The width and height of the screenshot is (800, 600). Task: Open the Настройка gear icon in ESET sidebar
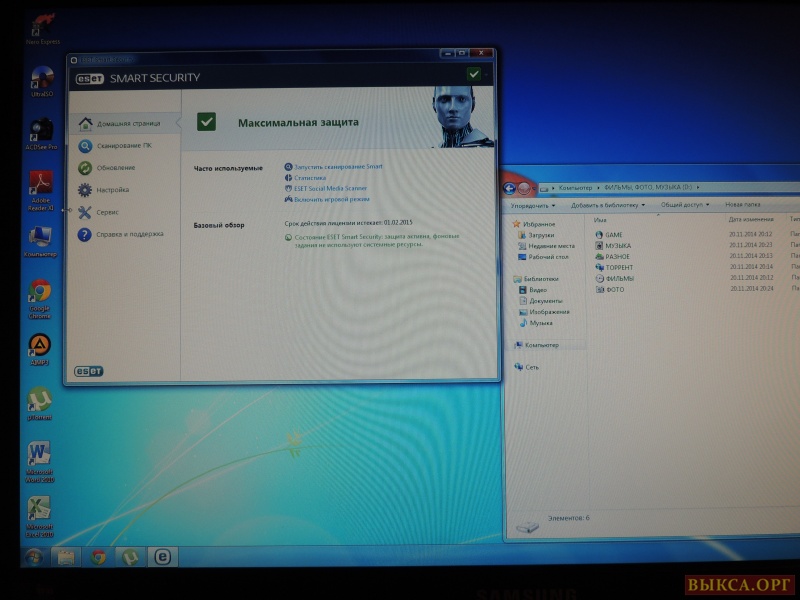[86, 190]
